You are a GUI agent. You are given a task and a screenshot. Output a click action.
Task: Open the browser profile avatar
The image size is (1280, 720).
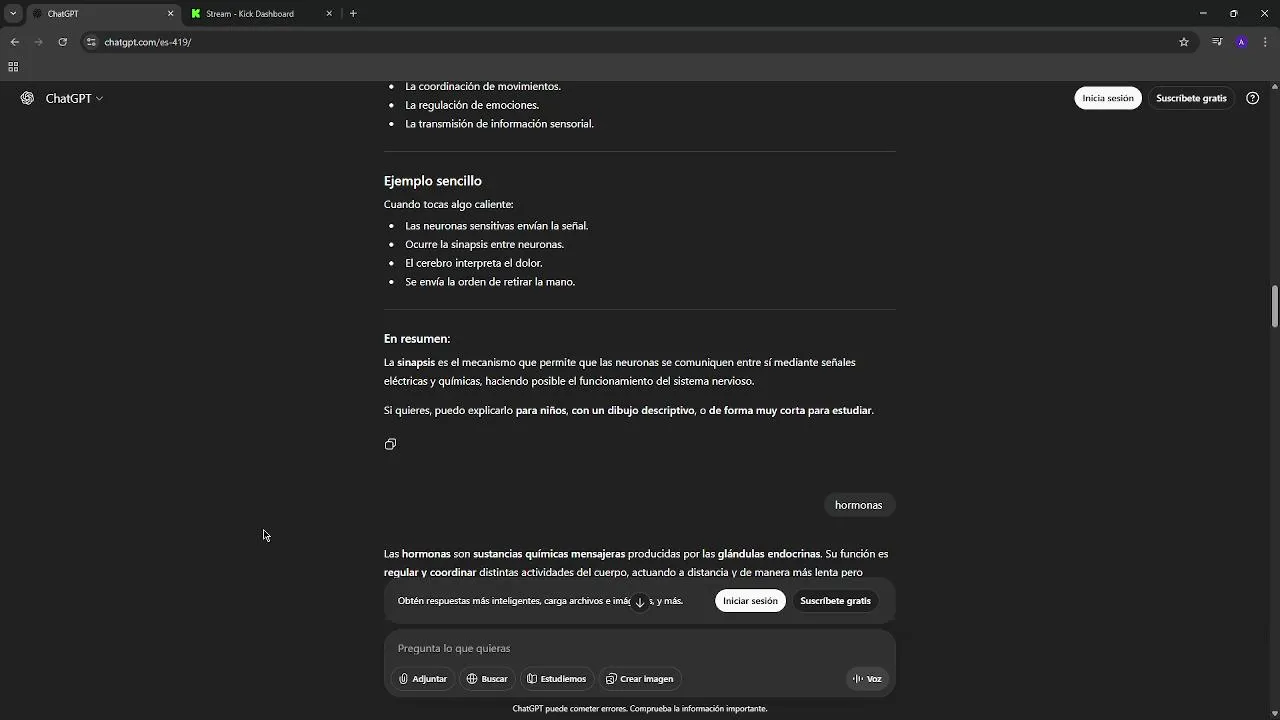pyautogui.click(x=1241, y=42)
